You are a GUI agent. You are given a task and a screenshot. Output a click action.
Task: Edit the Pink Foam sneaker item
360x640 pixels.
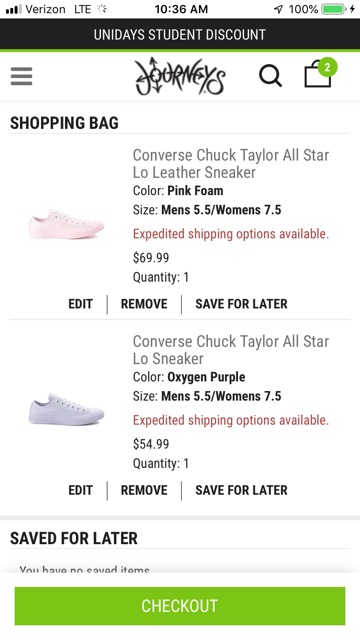(80, 304)
